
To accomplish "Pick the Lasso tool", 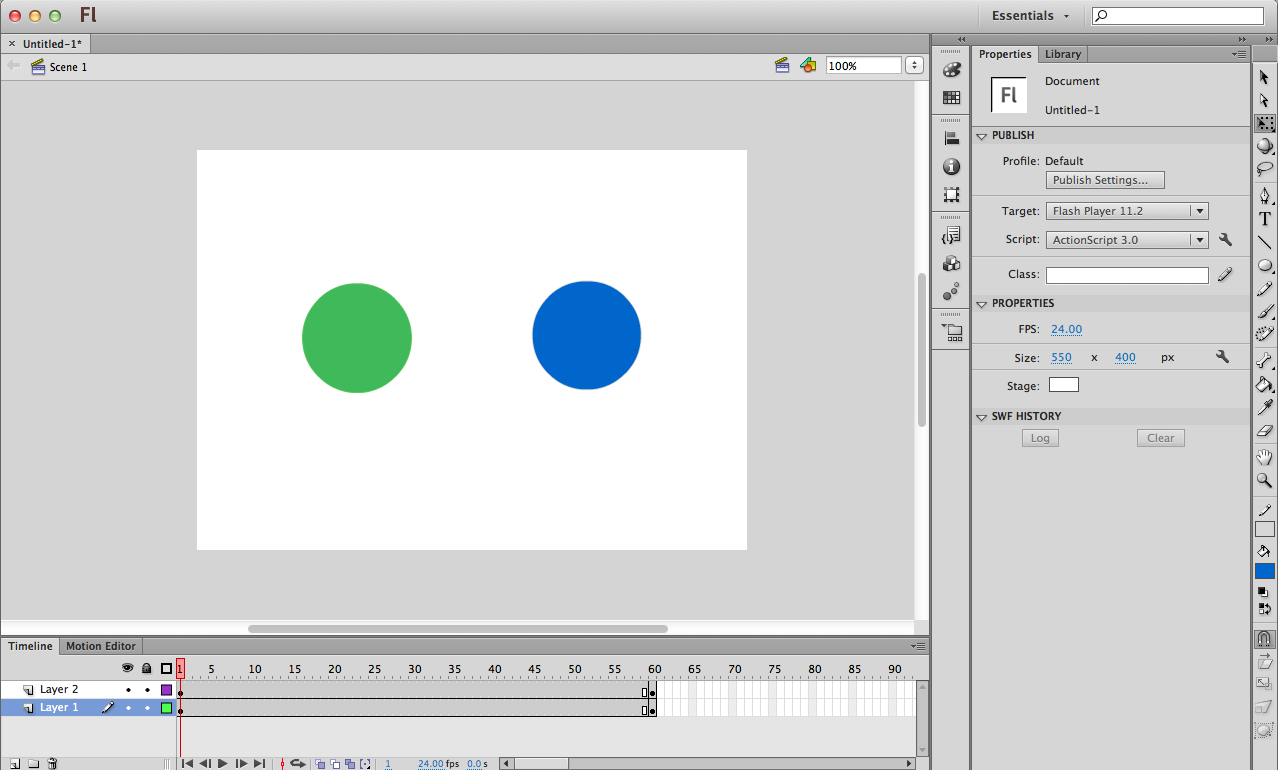I will pyautogui.click(x=1265, y=169).
